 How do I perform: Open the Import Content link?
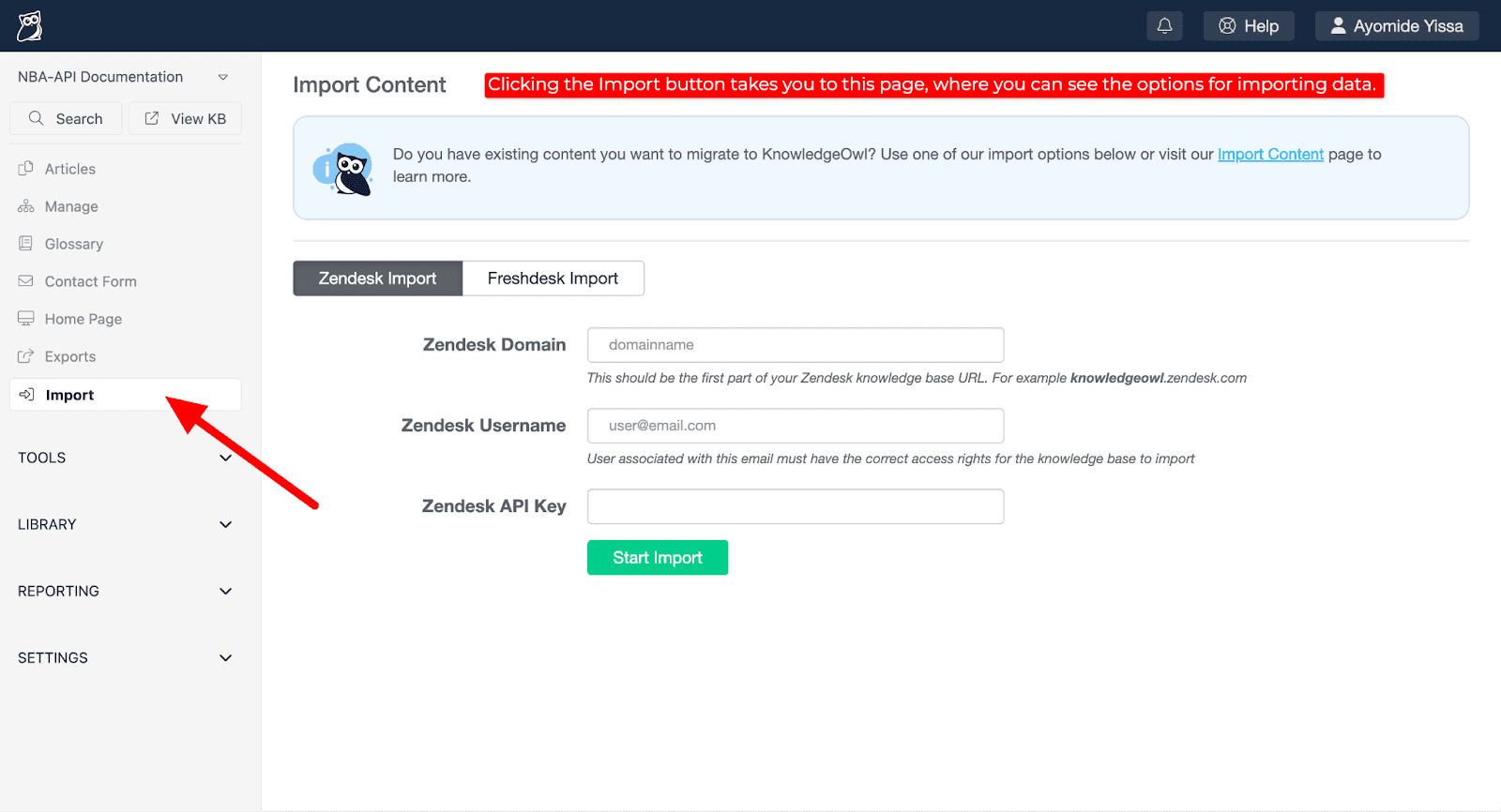tap(1270, 154)
